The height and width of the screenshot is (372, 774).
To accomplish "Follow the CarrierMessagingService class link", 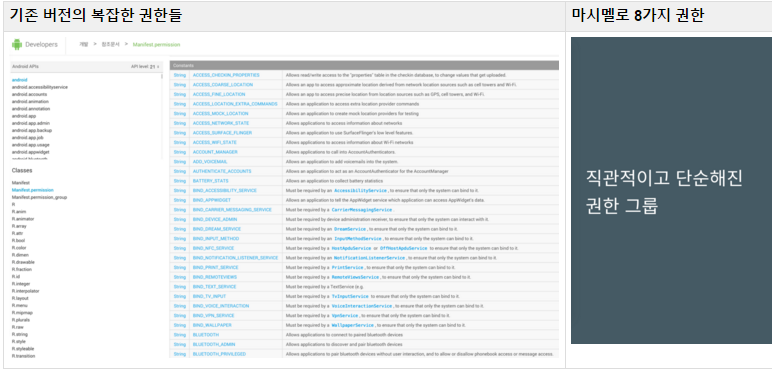I will coord(361,210).
